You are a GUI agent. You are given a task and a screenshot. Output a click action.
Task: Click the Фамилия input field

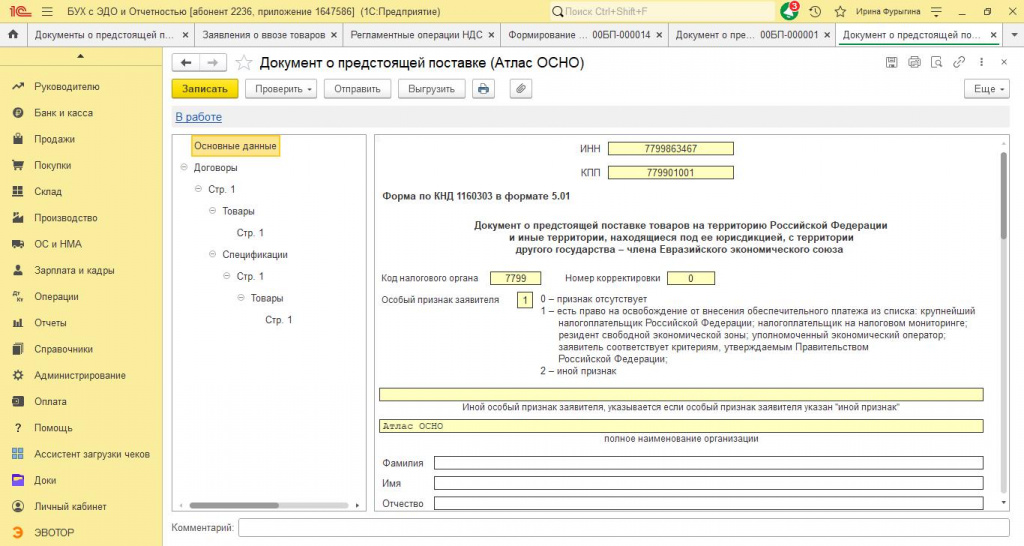click(709, 463)
